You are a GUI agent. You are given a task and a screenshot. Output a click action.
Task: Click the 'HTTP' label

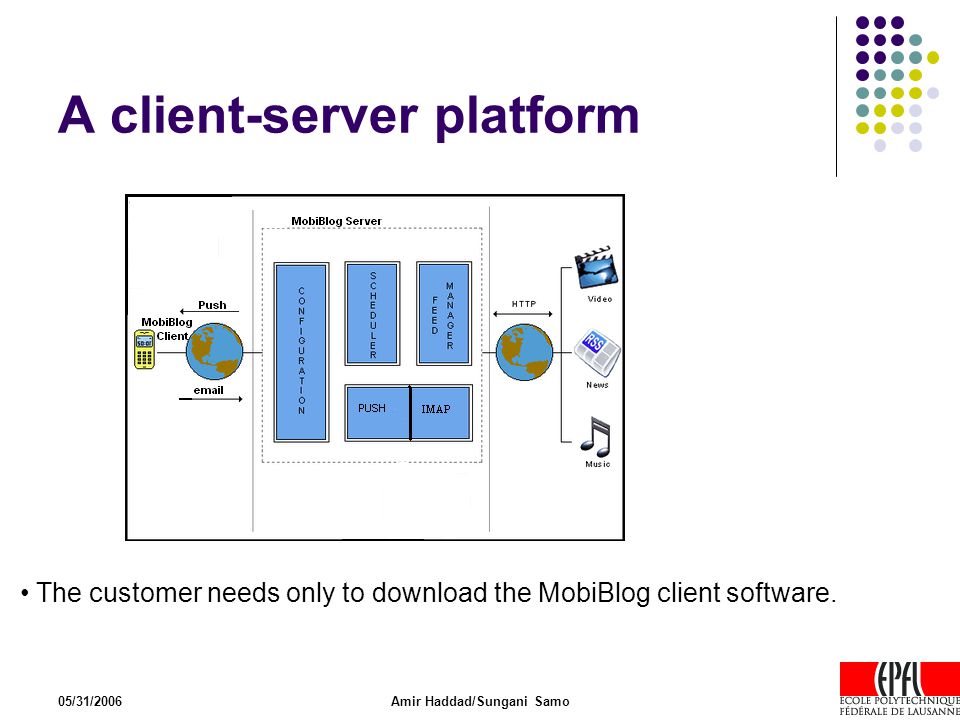[x=523, y=304]
